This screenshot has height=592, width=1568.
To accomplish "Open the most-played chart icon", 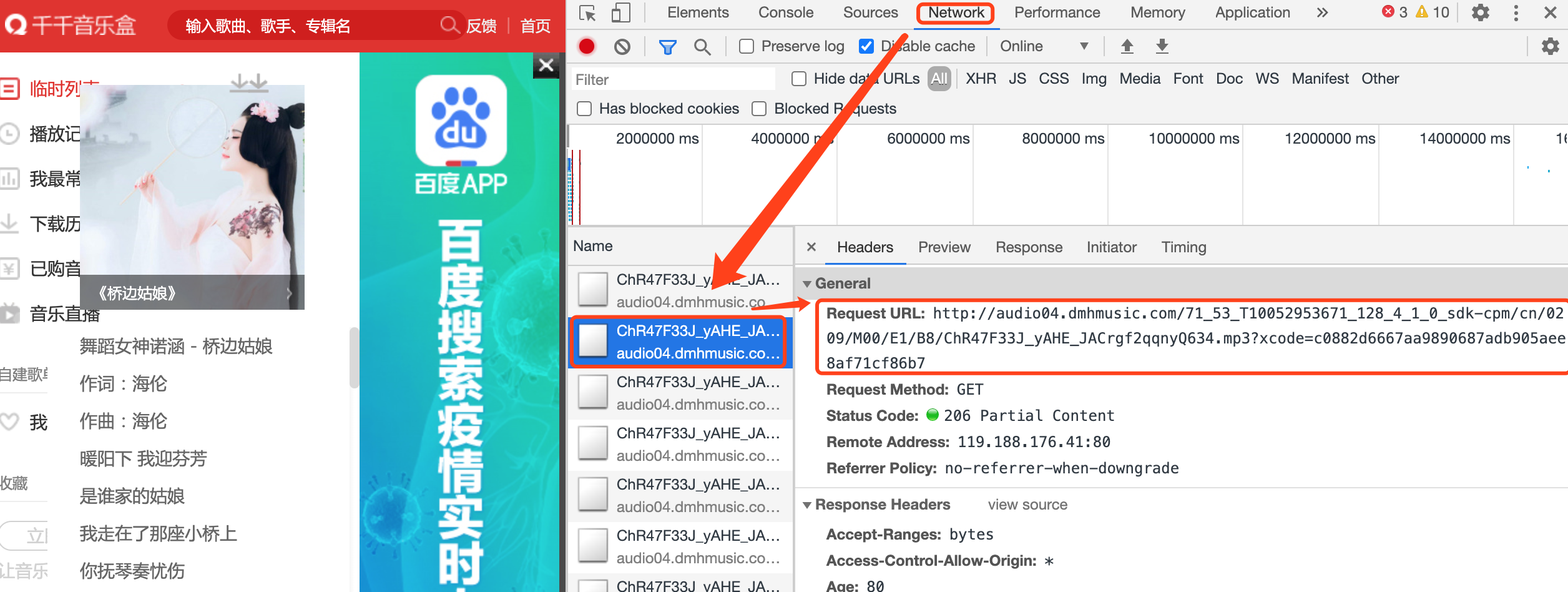I will point(10,179).
